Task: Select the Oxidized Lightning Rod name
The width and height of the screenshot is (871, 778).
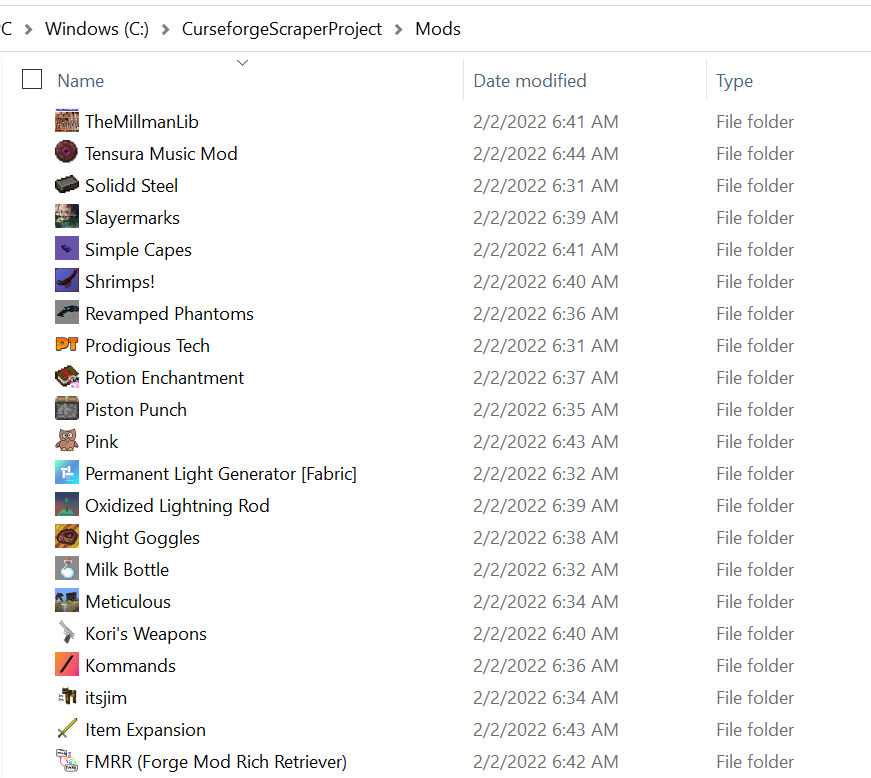Action: pyautogui.click(x=177, y=506)
